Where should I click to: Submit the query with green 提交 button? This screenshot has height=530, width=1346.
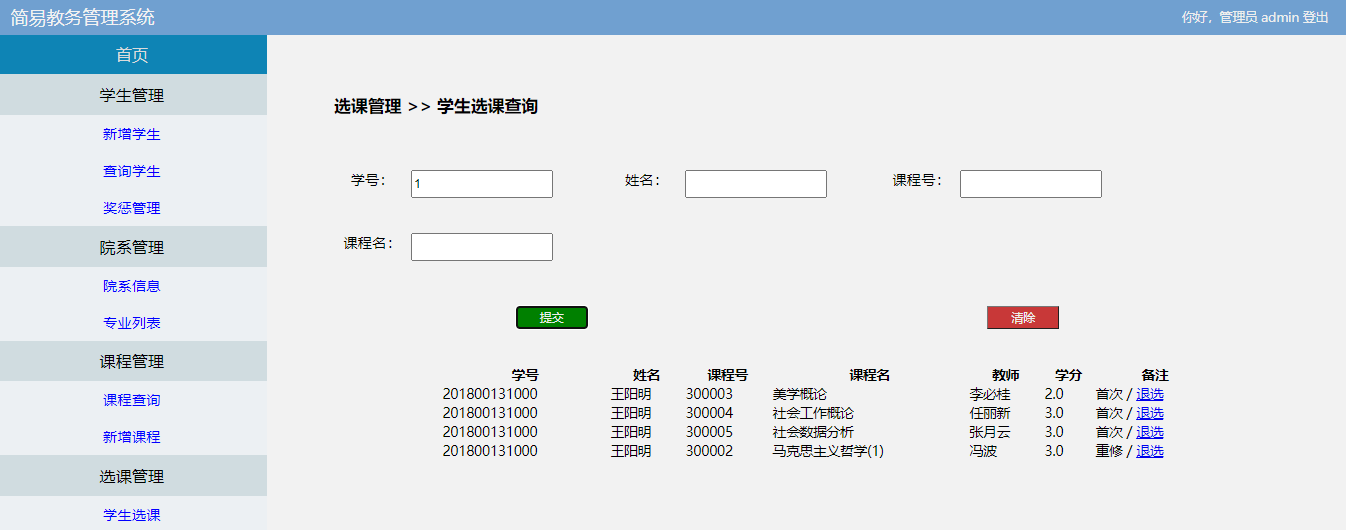[x=552, y=318]
